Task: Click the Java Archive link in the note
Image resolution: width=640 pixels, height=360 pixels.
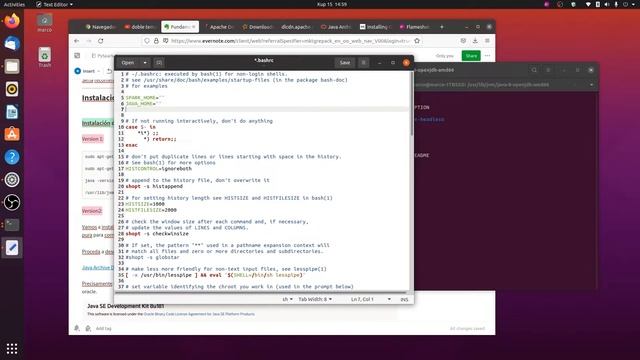Action: [x=98, y=268]
